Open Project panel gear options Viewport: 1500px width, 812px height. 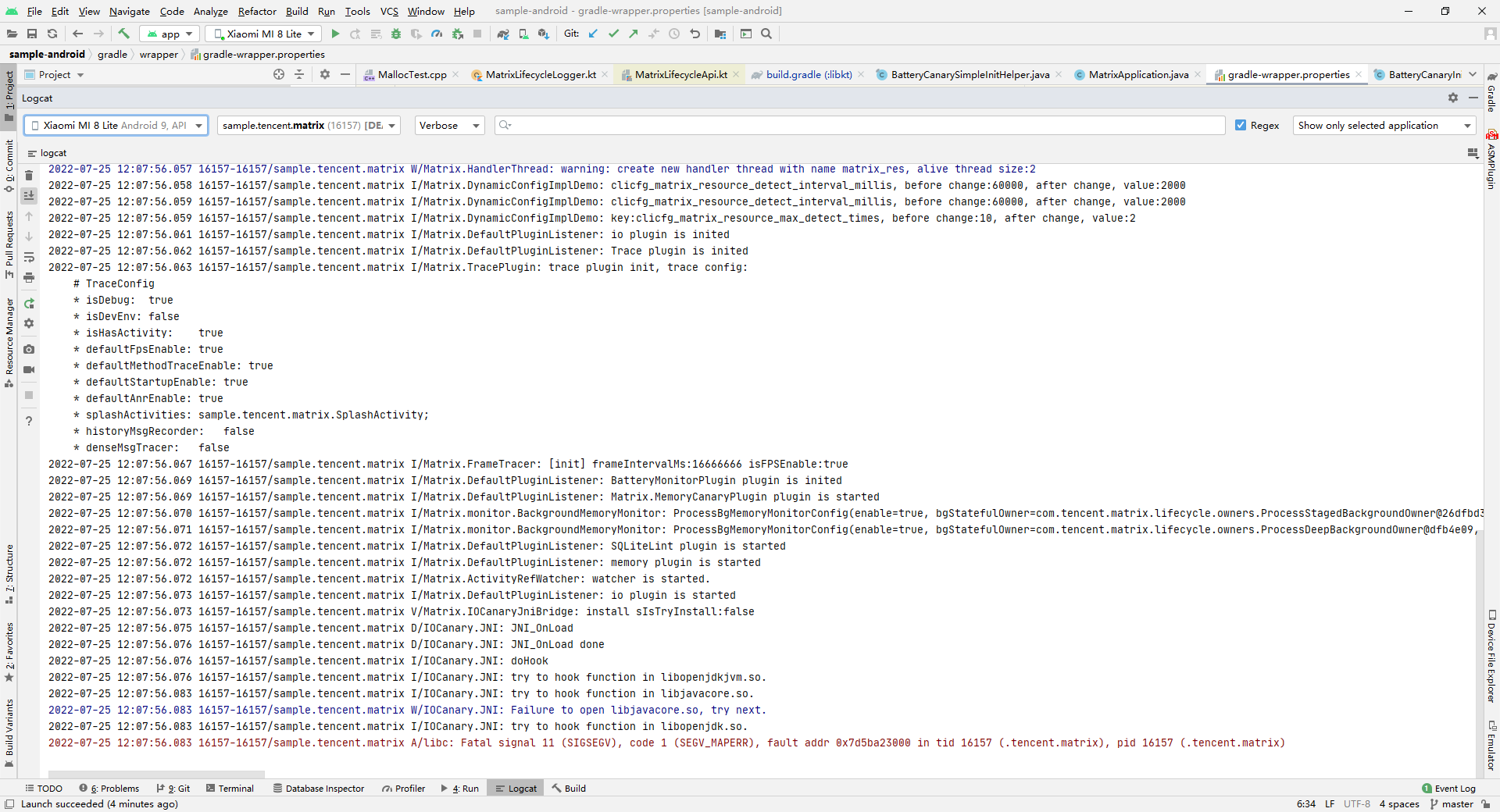325,74
